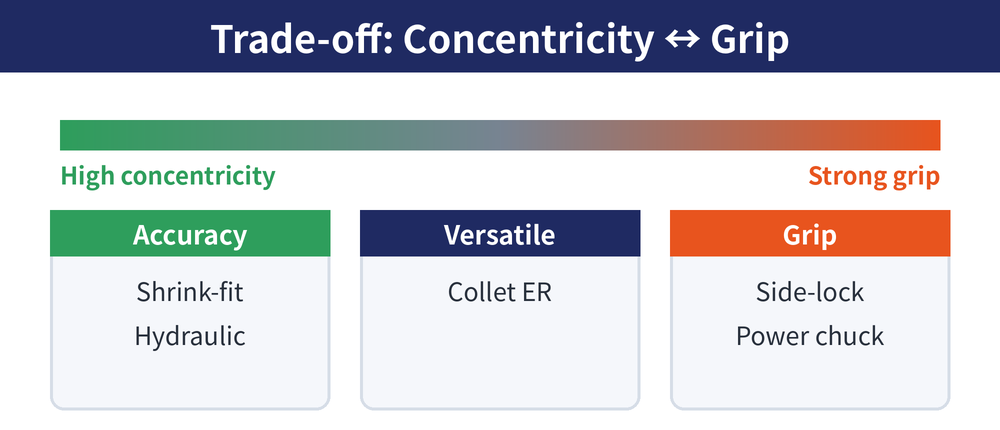
Task: Click the Accuracy green header
Action: pos(190,234)
